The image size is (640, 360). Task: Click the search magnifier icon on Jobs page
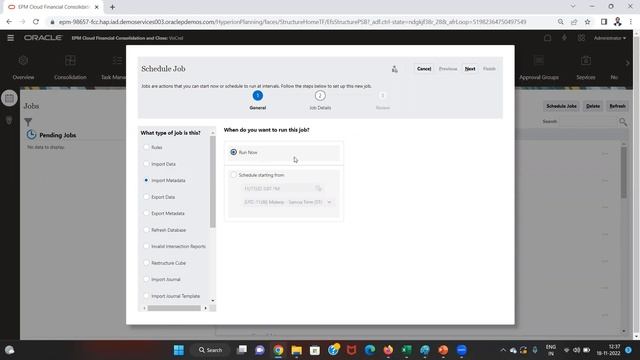[622, 122]
